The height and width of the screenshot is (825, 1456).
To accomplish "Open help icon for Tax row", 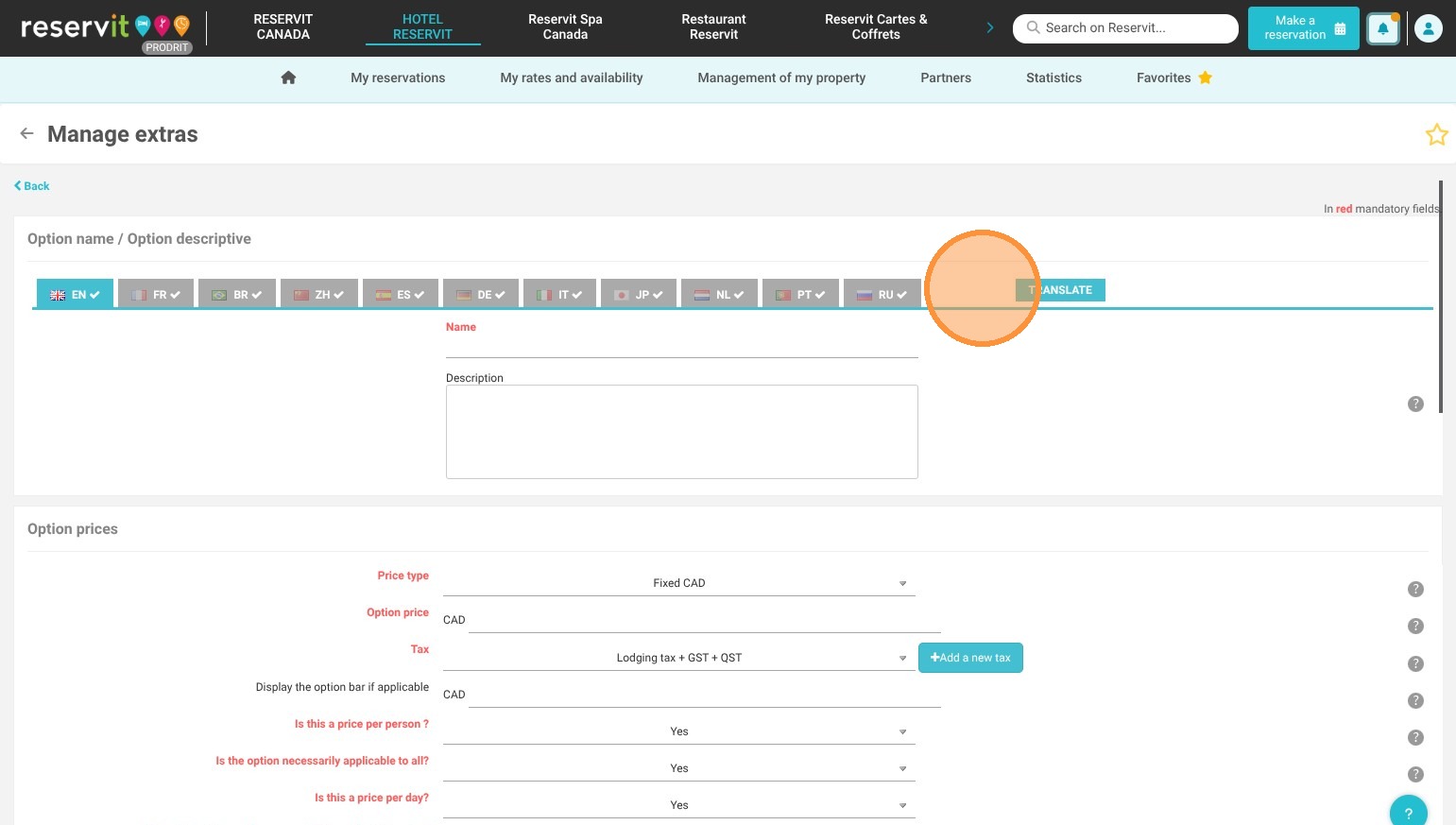I will point(1415,663).
